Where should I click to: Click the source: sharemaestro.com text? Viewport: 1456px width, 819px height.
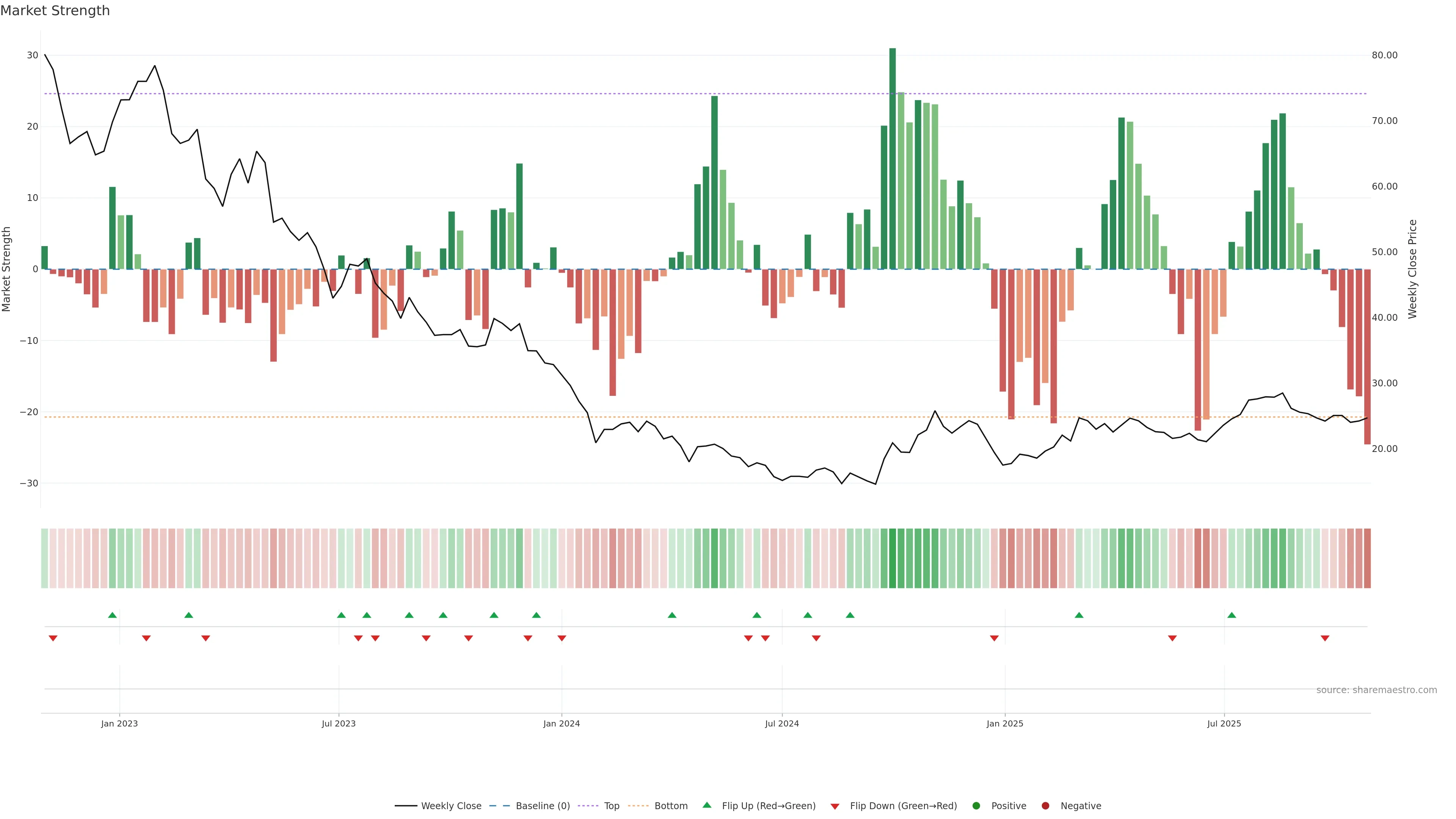(1376, 690)
